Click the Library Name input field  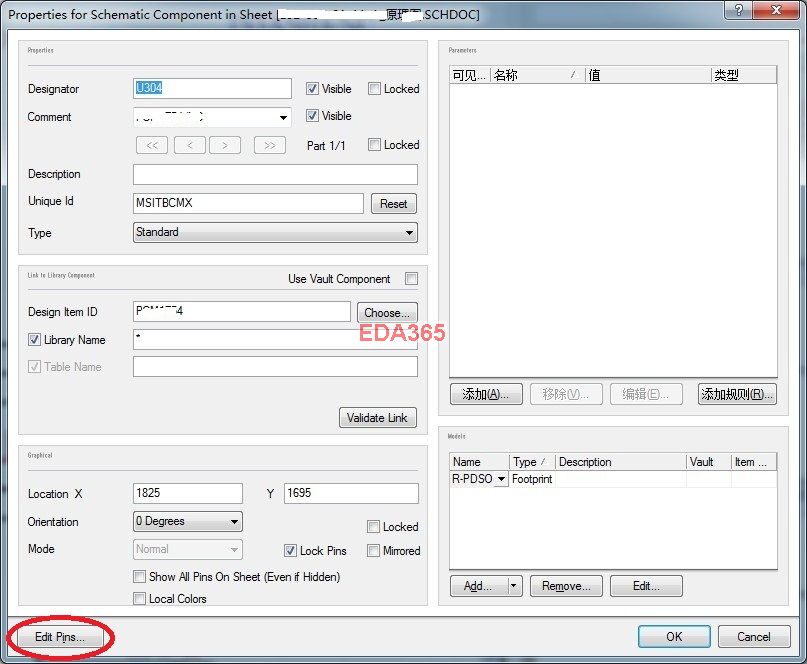tap(275, 340)
